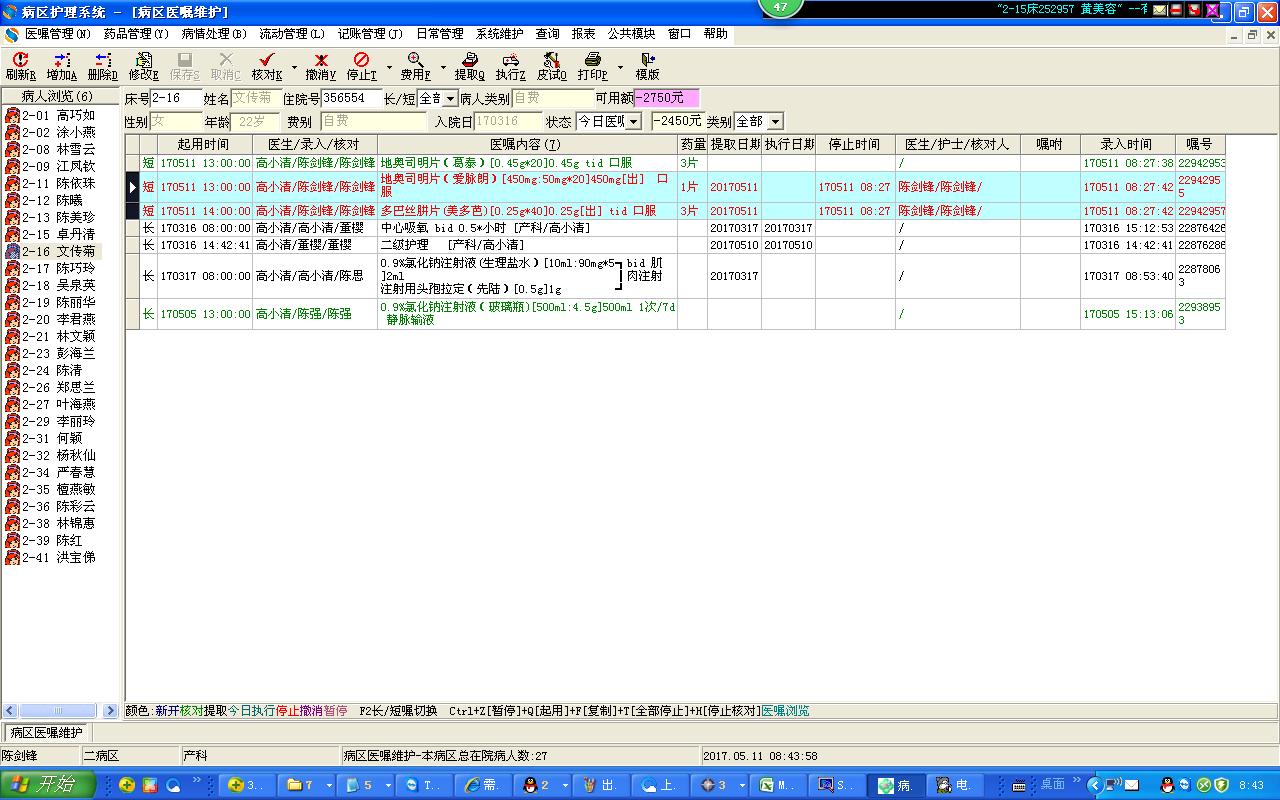Select patient 2-21 林文颖 in list
Viewport: 1280px width, 800px height.
[x=59, y=337]
